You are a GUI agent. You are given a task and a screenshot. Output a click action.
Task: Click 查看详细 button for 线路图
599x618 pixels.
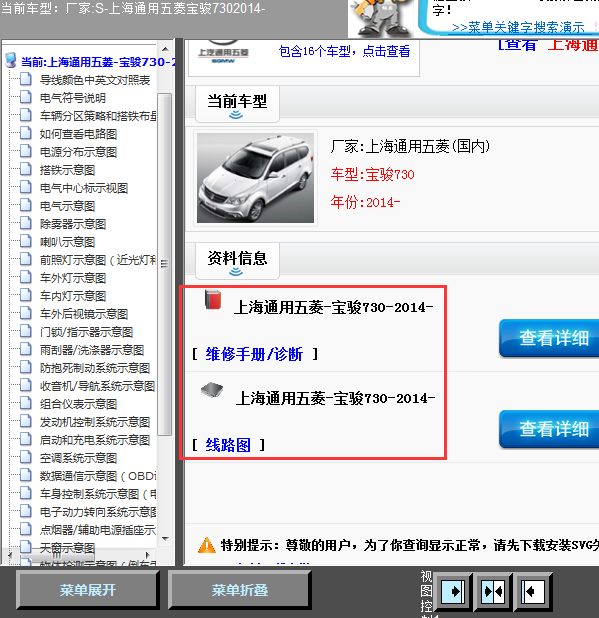point(549,429)
